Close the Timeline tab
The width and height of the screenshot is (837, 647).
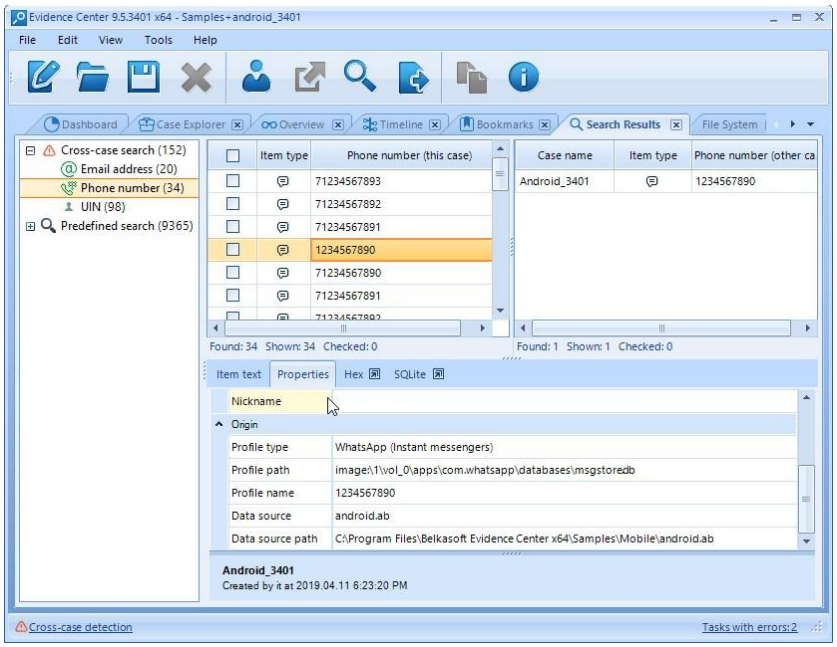point(435,124)
